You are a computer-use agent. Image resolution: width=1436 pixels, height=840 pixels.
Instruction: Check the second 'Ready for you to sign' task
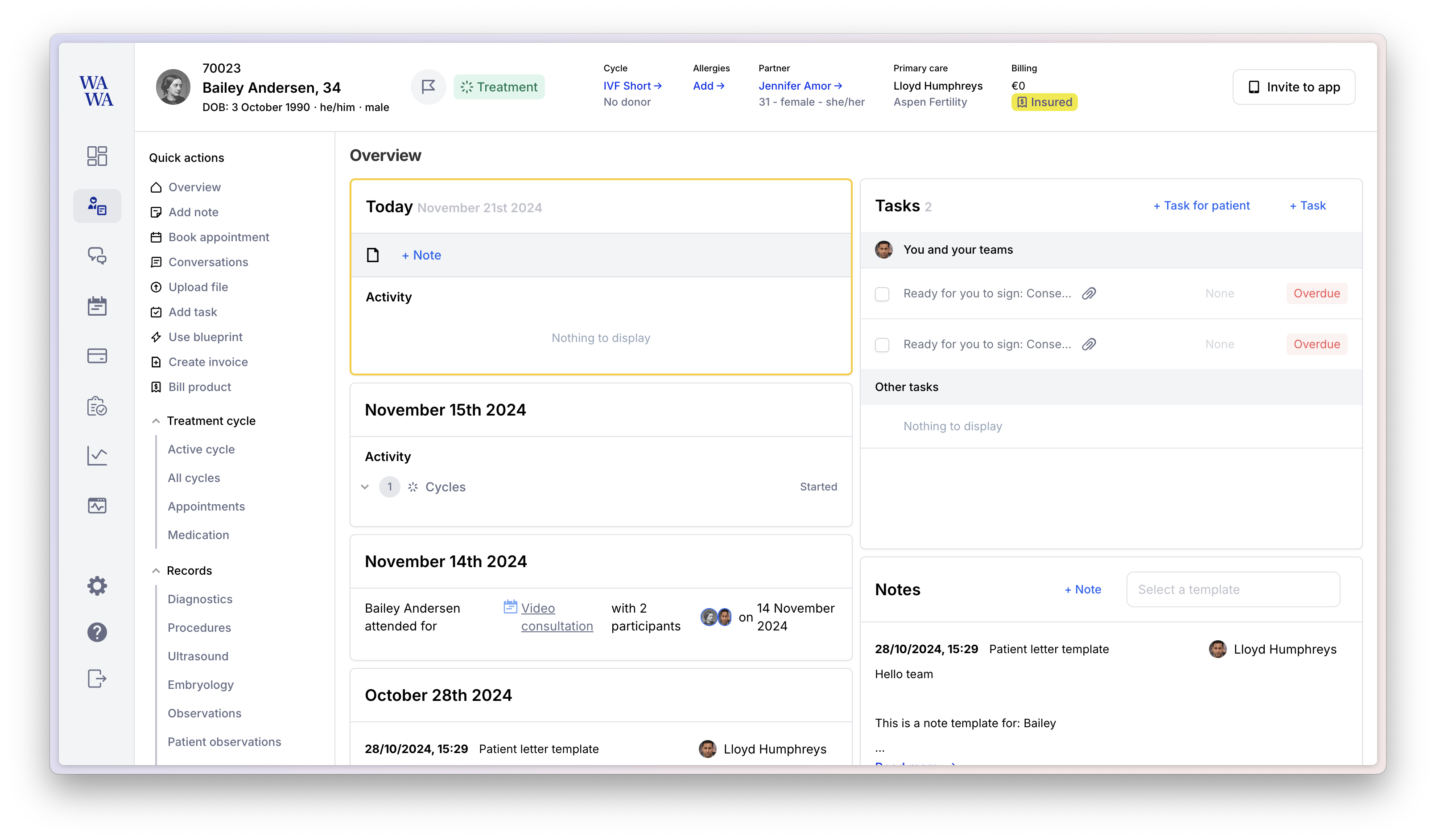point(882,345)
